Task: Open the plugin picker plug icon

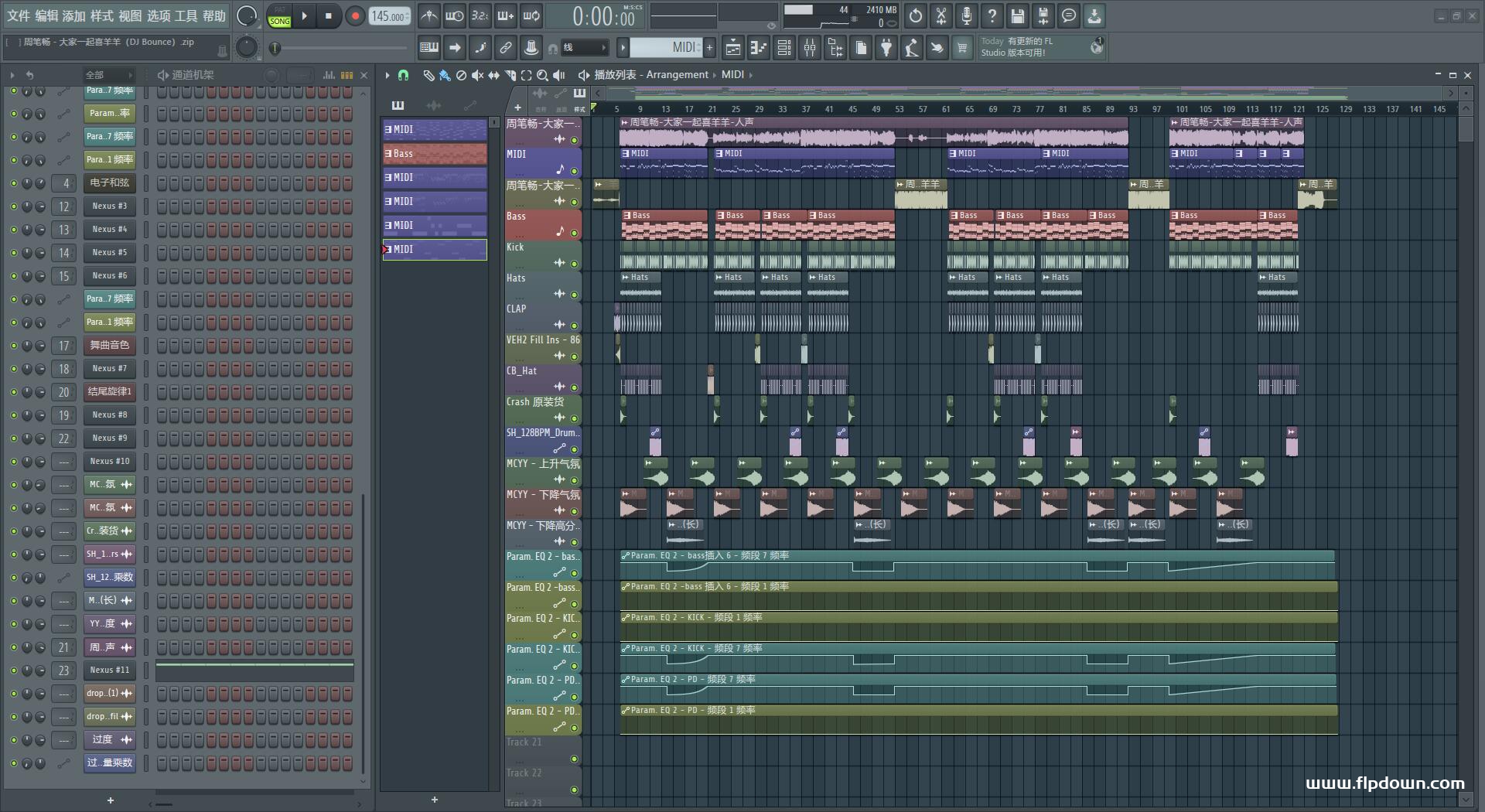Action: point(886,48)
